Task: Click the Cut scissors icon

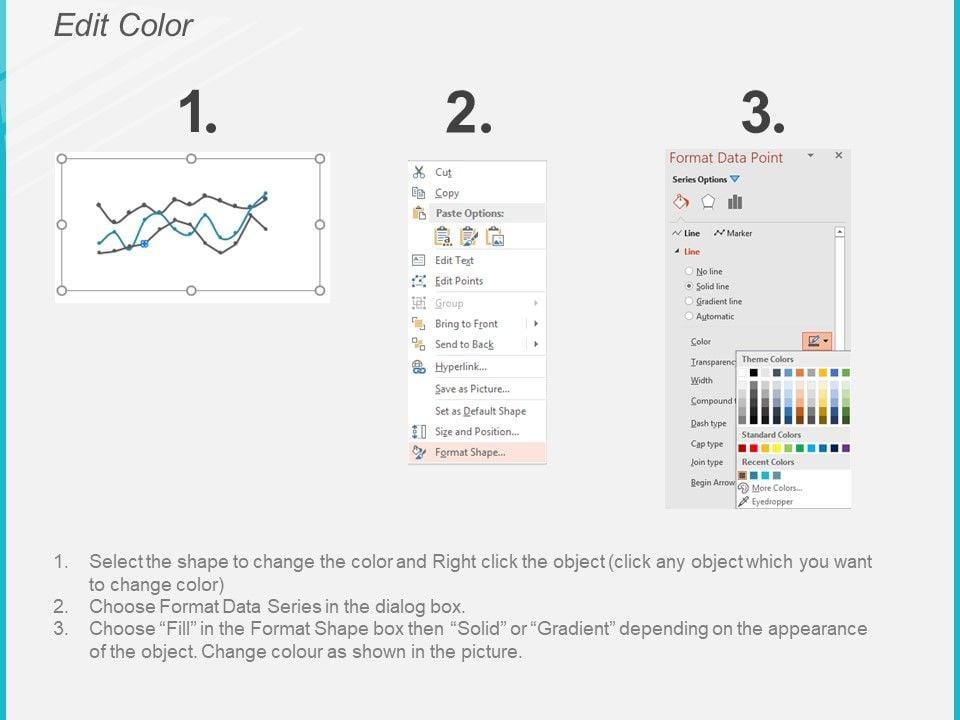Action: click(x=419, y=172)
